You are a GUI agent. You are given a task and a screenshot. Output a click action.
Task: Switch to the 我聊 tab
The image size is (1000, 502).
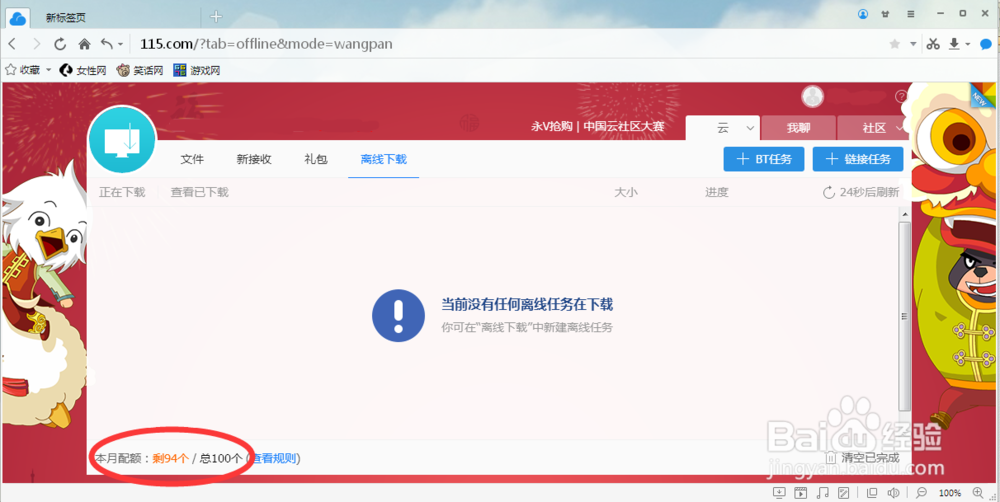point(798,128)
